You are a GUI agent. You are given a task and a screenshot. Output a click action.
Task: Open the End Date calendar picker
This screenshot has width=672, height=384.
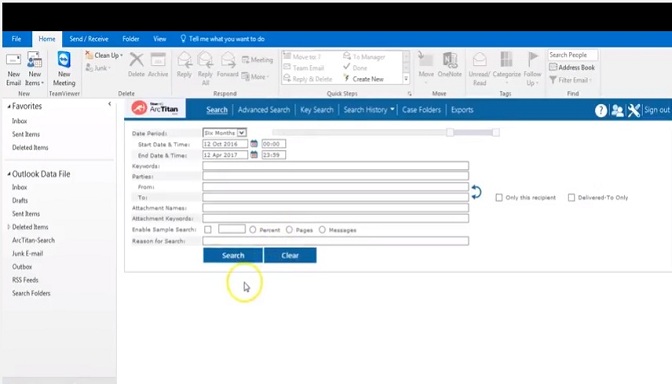coord(254,155)
